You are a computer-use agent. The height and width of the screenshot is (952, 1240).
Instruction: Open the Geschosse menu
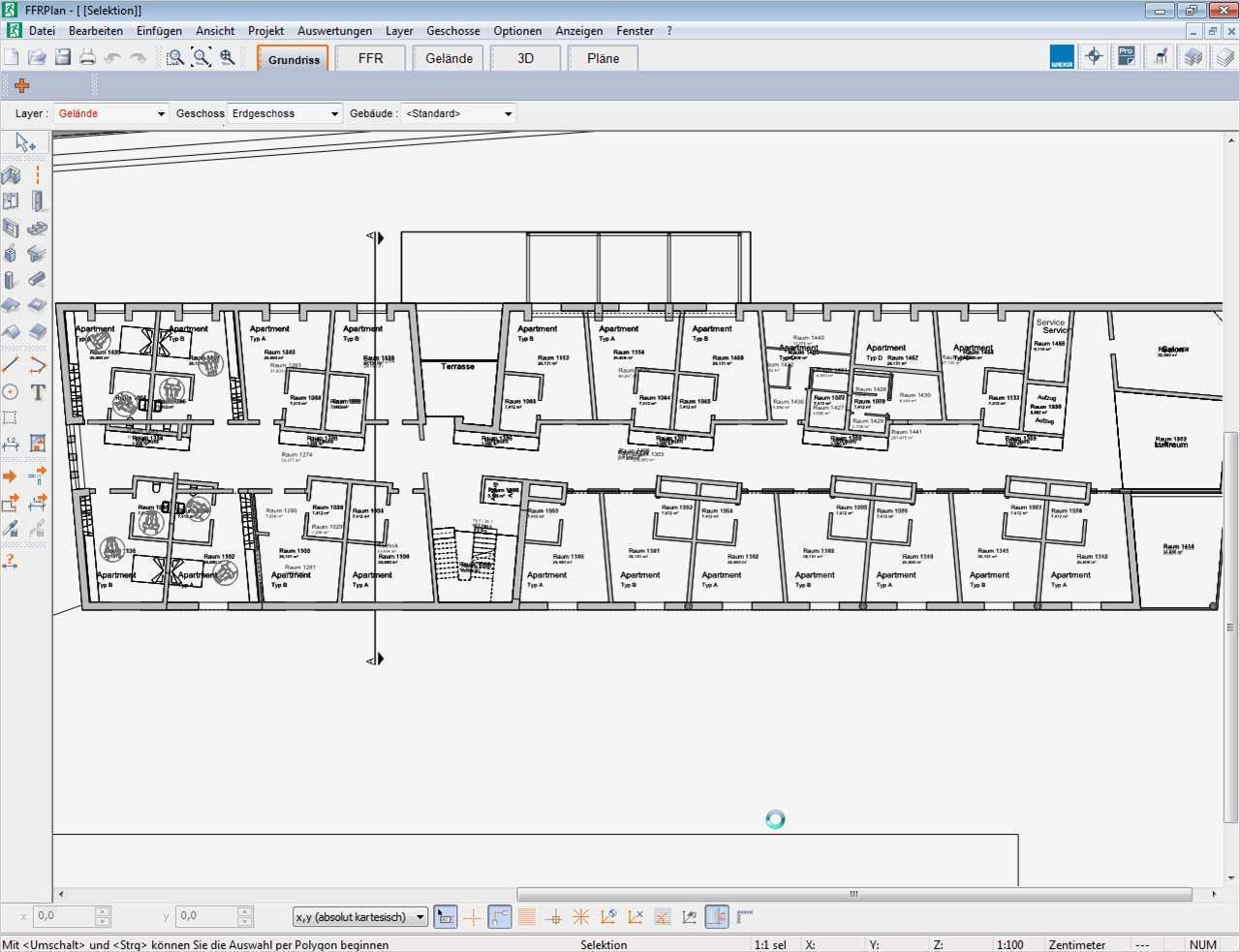453,31
